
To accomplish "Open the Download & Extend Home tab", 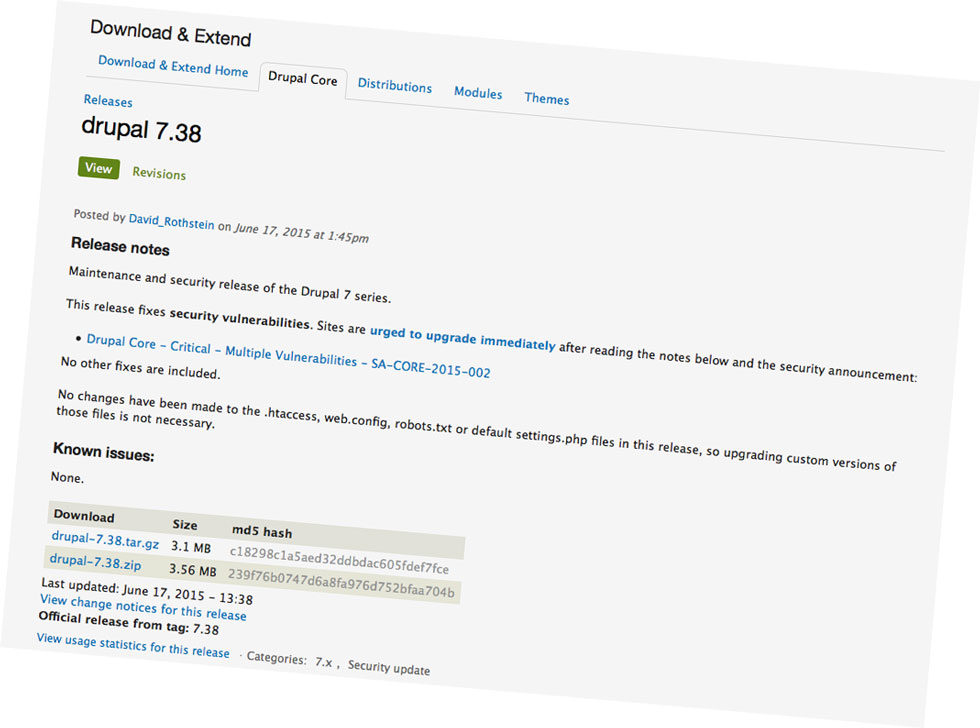I will coord(173,66).
